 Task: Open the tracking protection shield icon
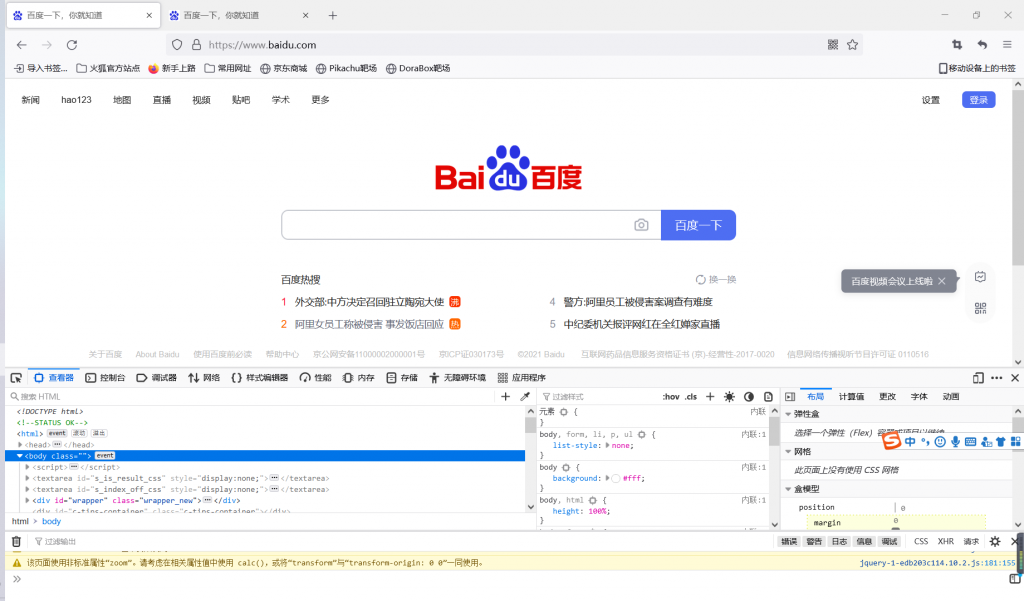click(x=177, y=44)
